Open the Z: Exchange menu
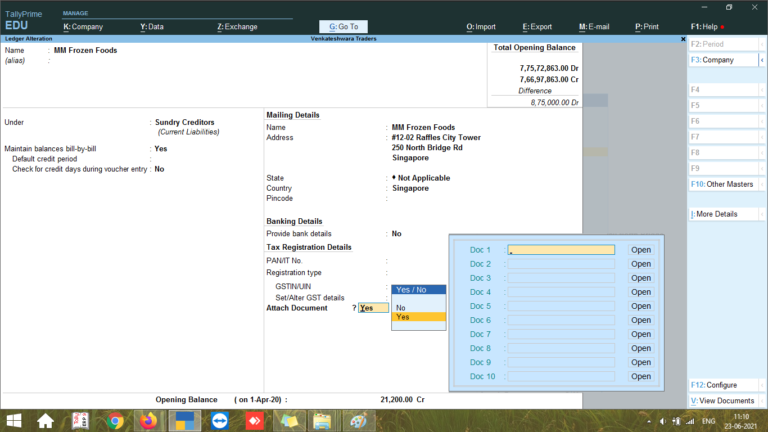This screenshot has width=768, height=432. [237, 27]
